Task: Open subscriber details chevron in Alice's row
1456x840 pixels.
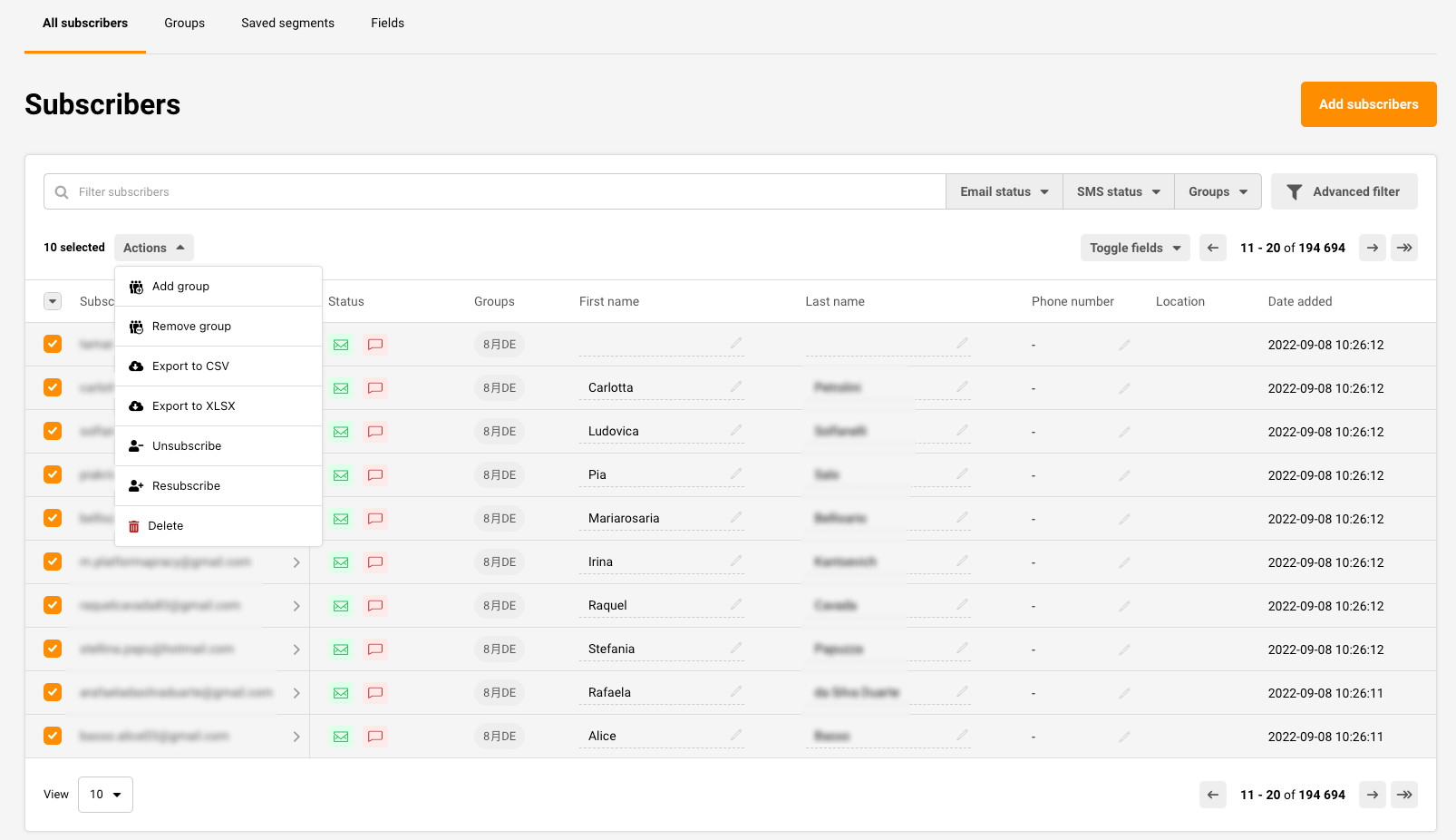Action: [x=296, y=737]
